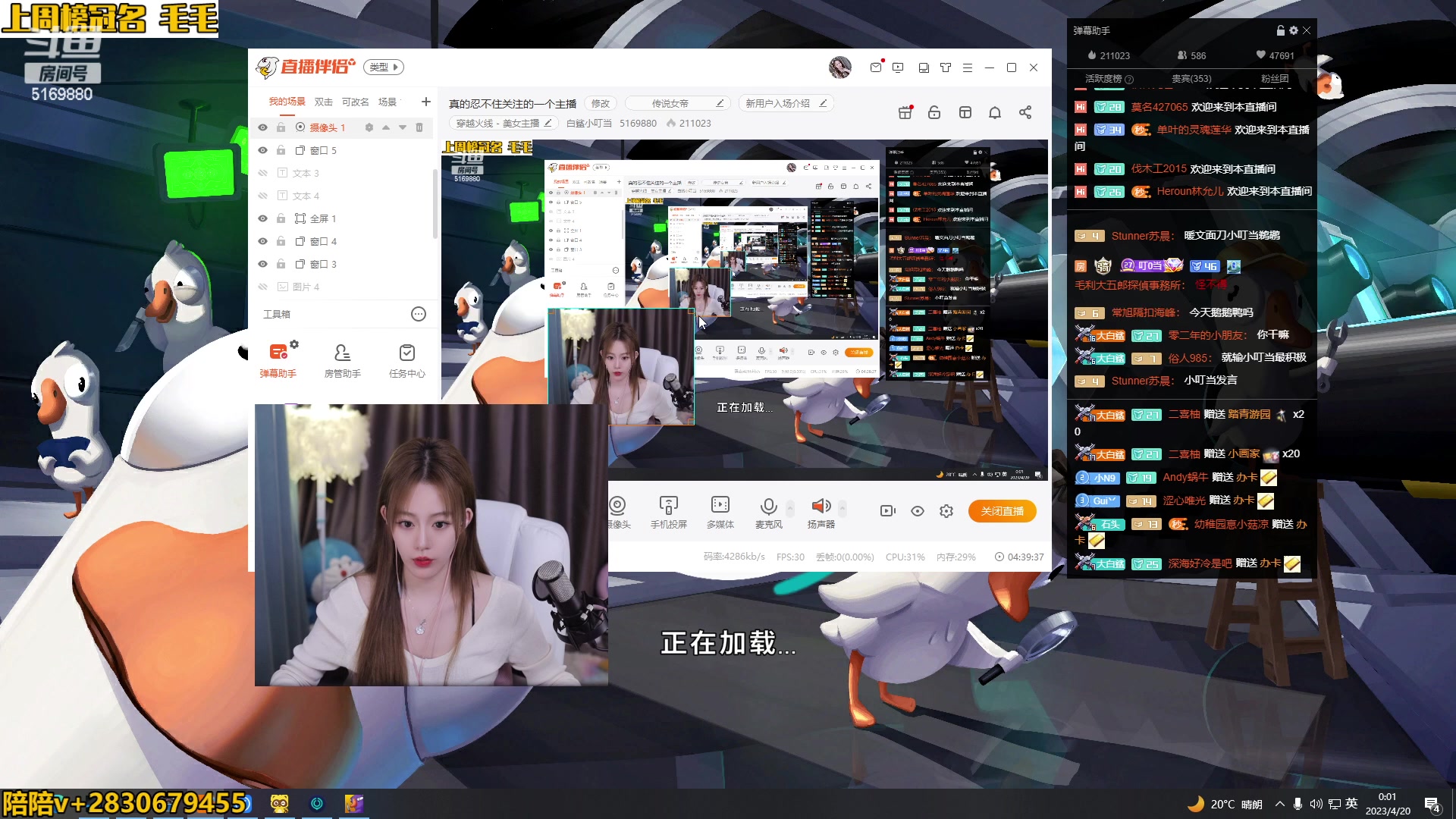
Task: Click the share icon in the stream toolbar
Action: coord(1025,112)
